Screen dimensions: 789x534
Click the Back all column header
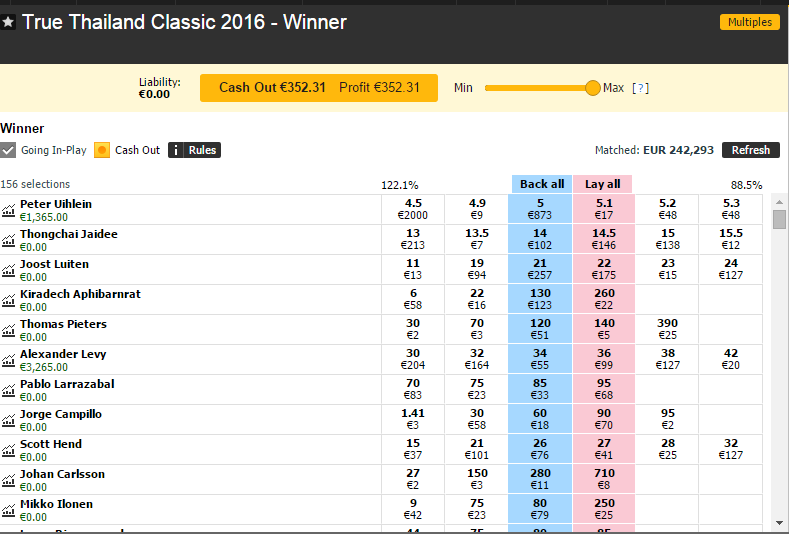point(542,184)
